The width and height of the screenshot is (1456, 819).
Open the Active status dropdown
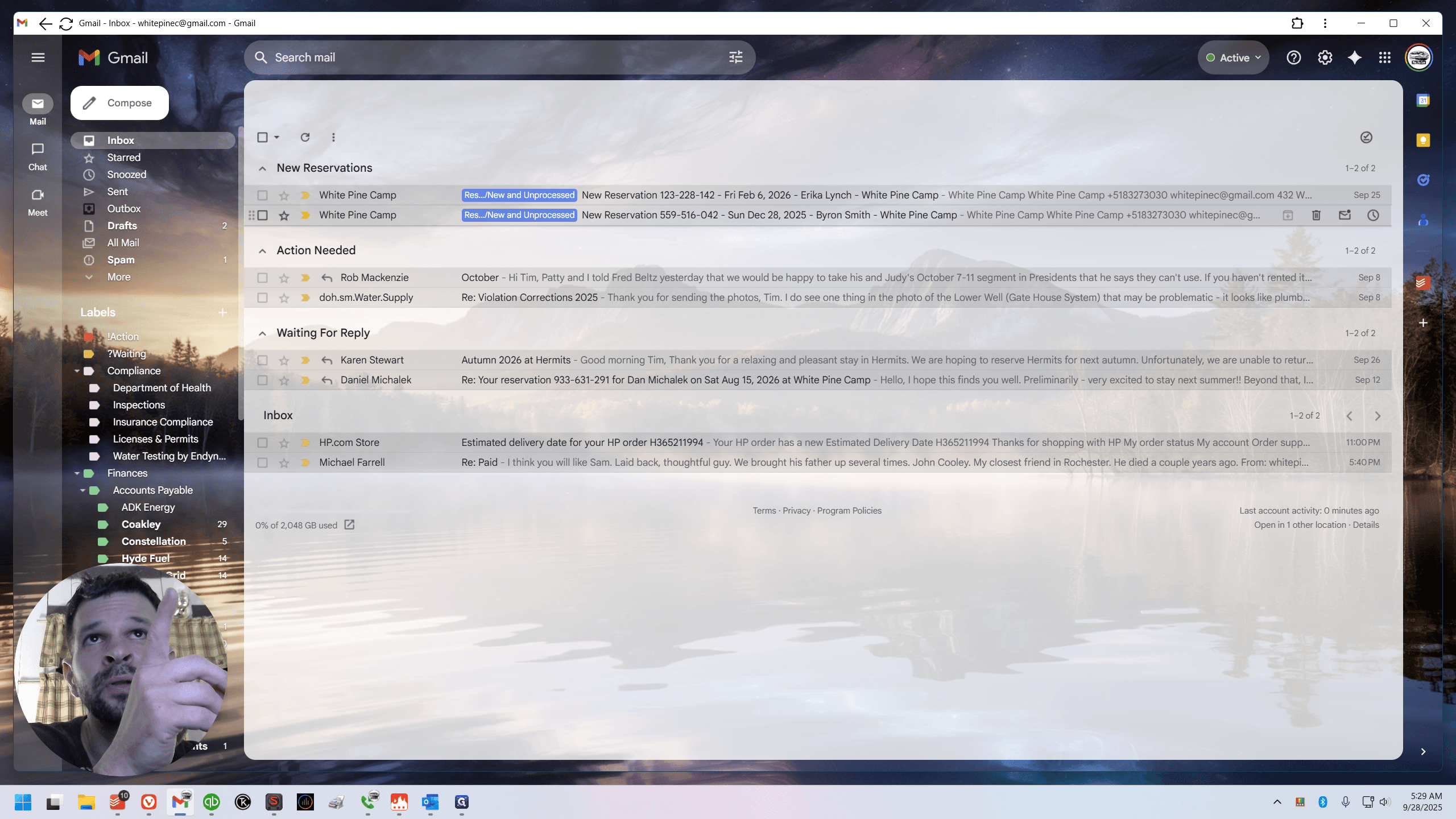click(1233, 57)
